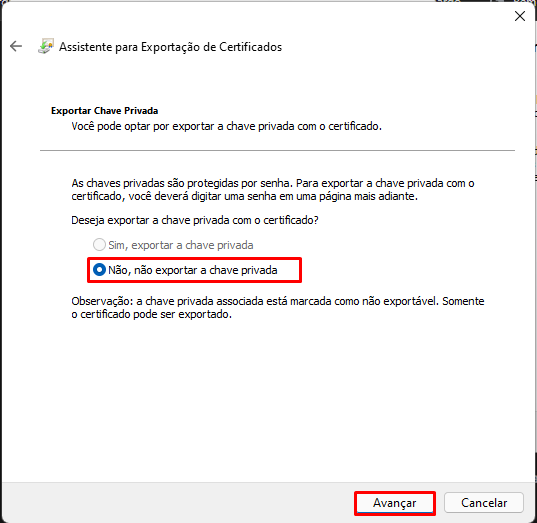The width and height of the screenshot is (537, 523).
Task: Click the 'Observação' note about non-exportable key
Action: (278, 308)
